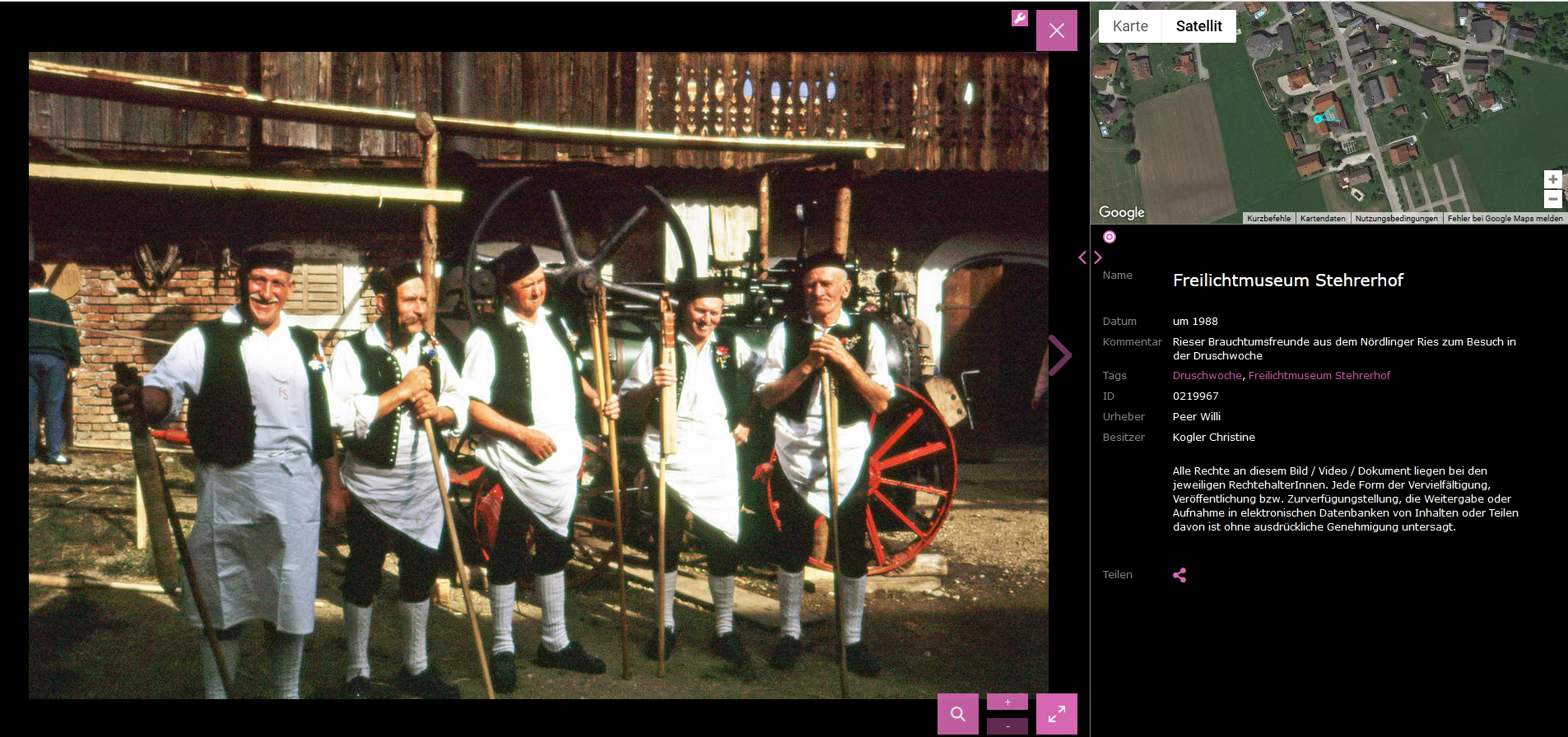Select the title Freilichtmuseum Stehrerhof
The height and width of the screenshot is (737, 1568).
click(x=1288, y=280)
